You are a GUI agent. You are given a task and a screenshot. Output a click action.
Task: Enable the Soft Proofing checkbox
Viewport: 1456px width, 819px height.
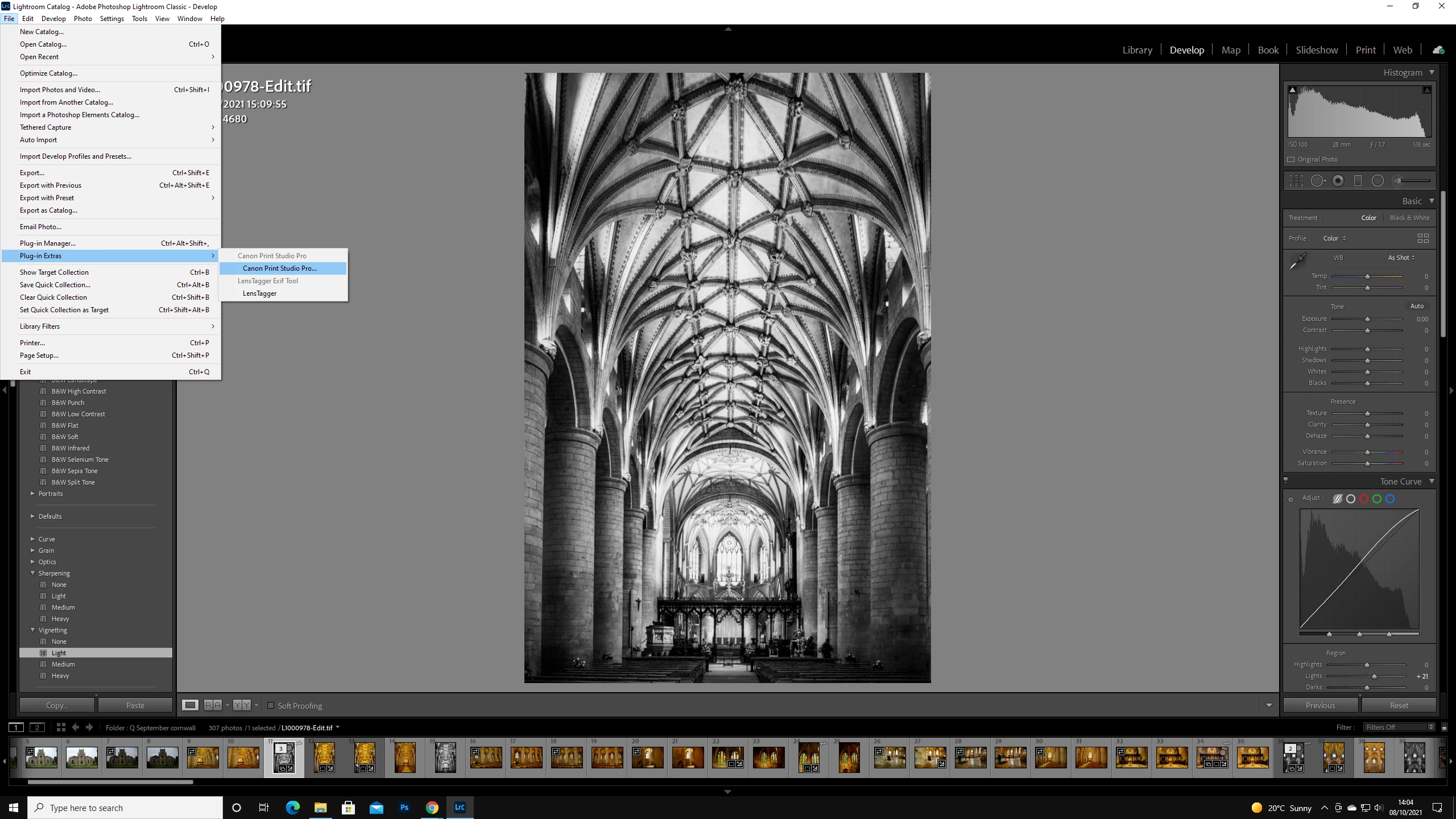pyautogui.click(x=271, y=705)
